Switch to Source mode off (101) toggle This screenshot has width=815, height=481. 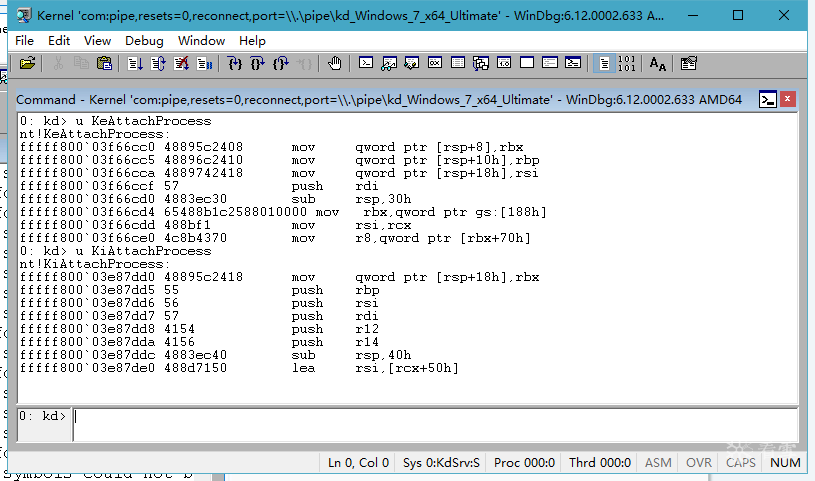click(627, 63)
